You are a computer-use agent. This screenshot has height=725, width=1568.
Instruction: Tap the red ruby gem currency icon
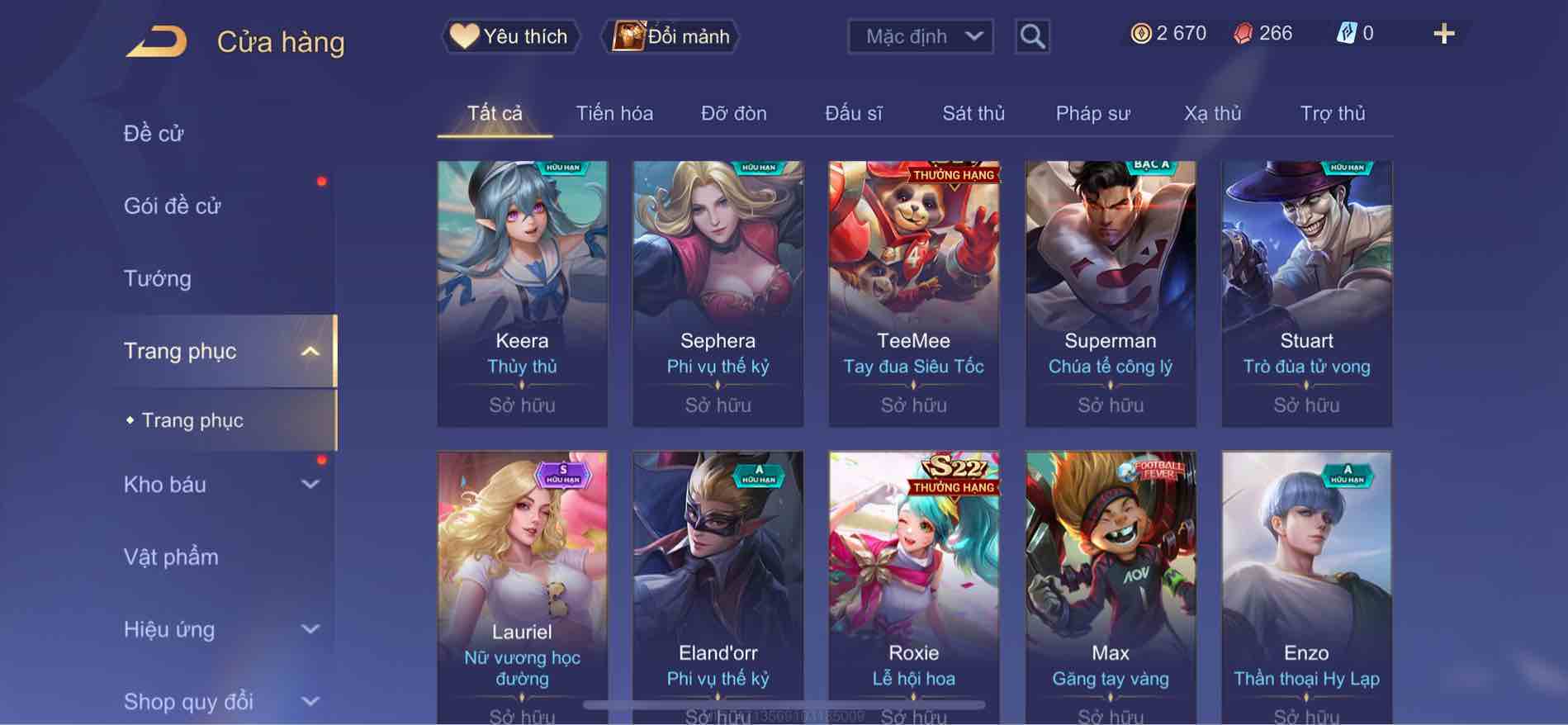[x=1243, y=33]
